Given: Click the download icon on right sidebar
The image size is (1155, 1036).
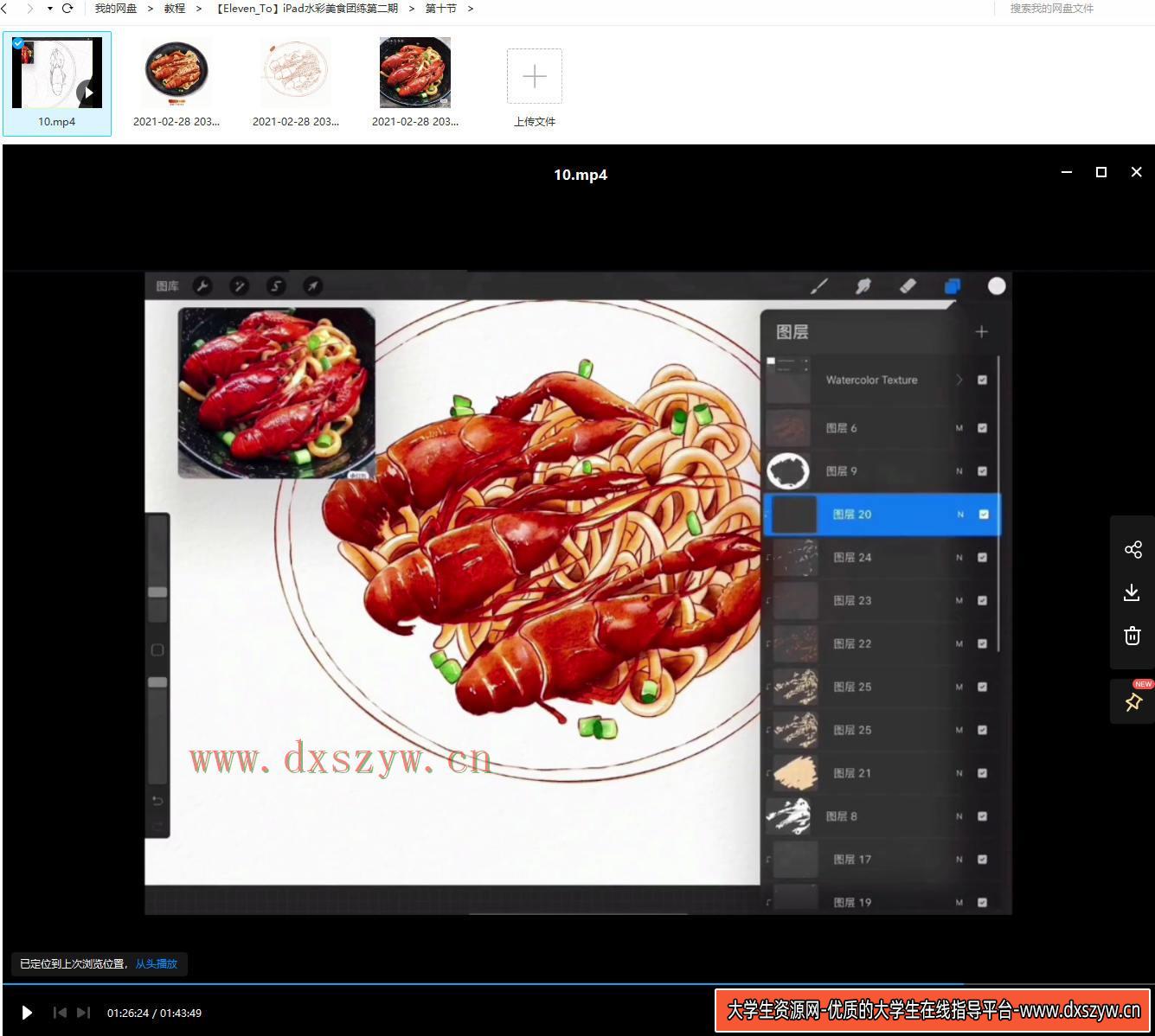Looking at the screenshot, I should pos(1133,592).
